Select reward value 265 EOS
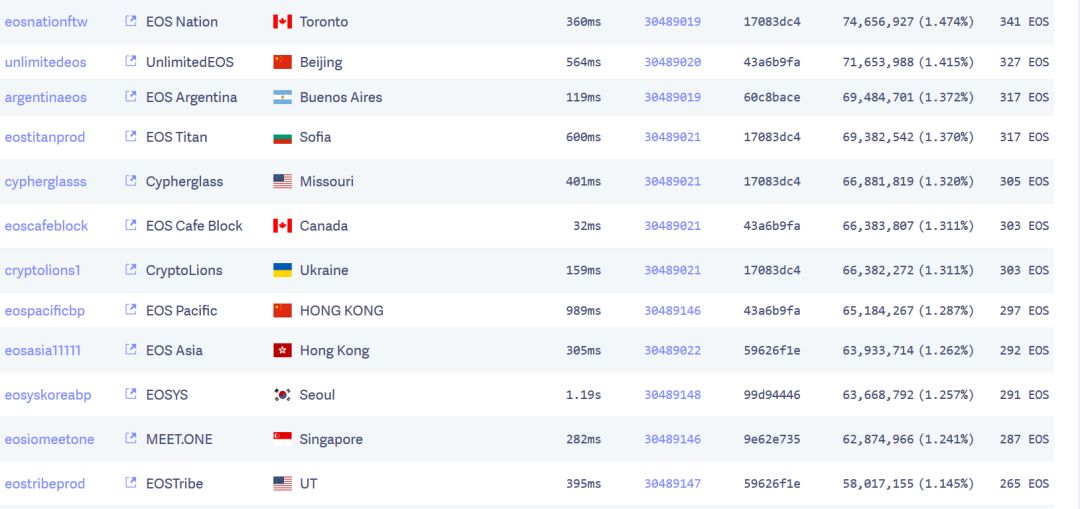The height and width of the screenshot is (509, 1080). pyautogui.click(x=1024, y=484)
